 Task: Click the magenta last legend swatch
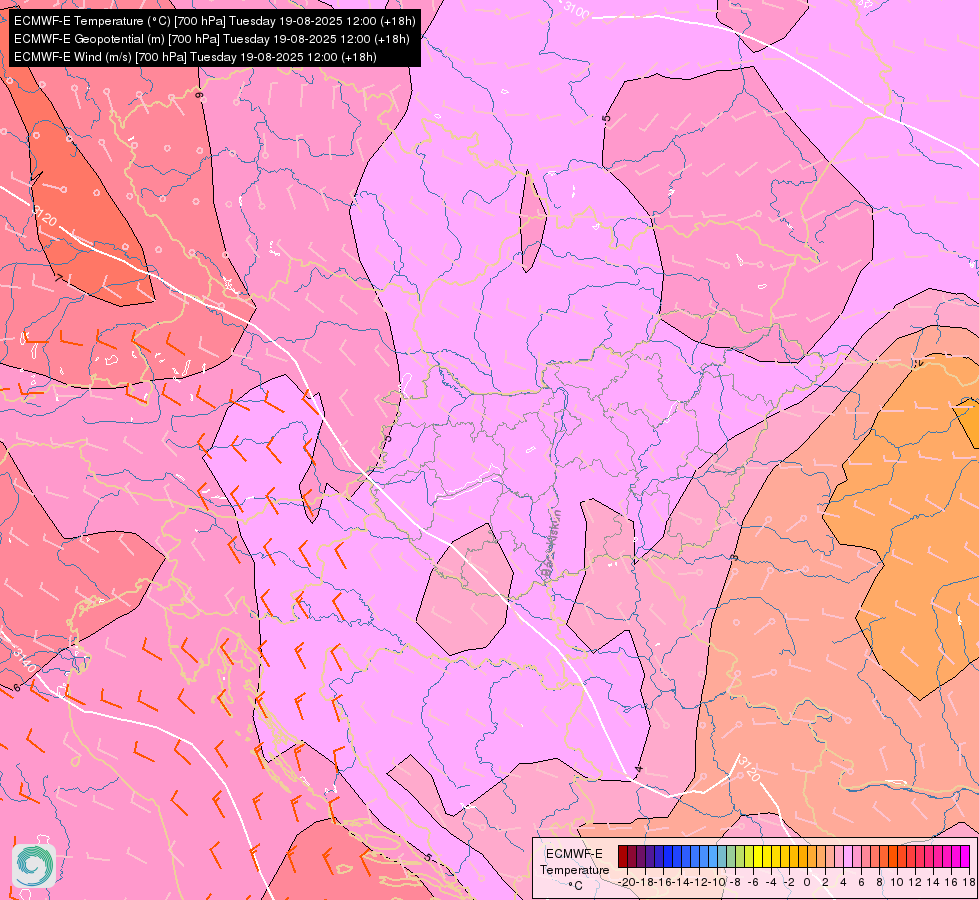965,856
